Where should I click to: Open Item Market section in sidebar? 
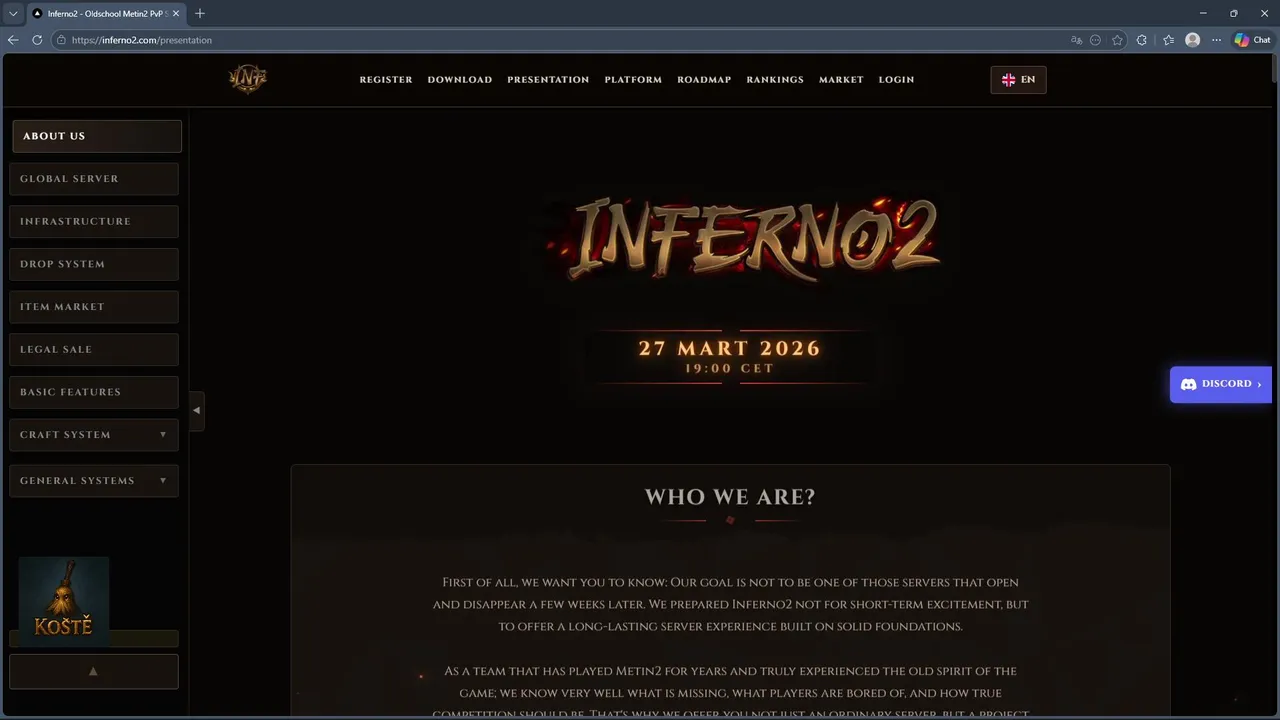pos(94,307)
